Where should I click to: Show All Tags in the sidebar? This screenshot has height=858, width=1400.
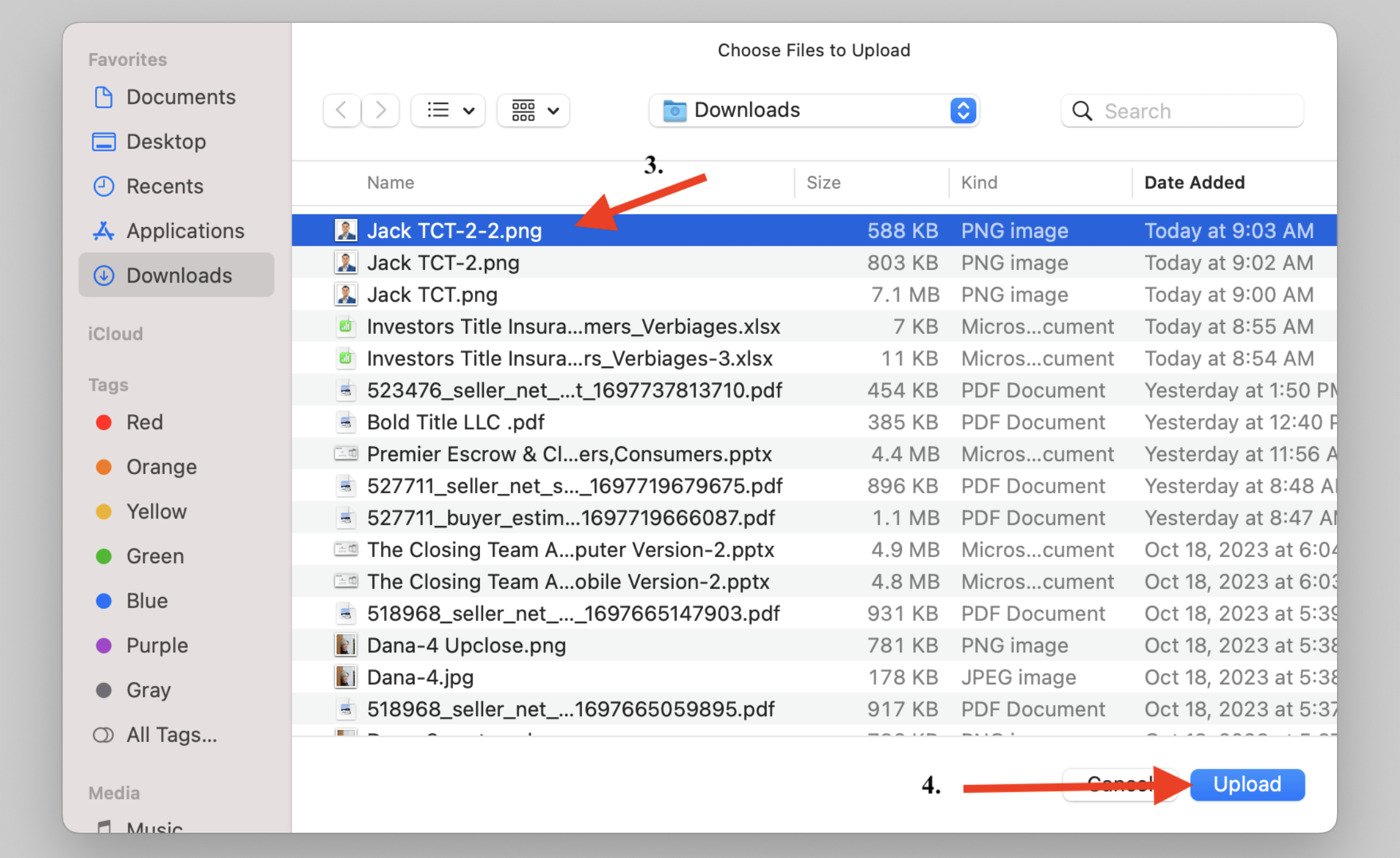point(171,735)
